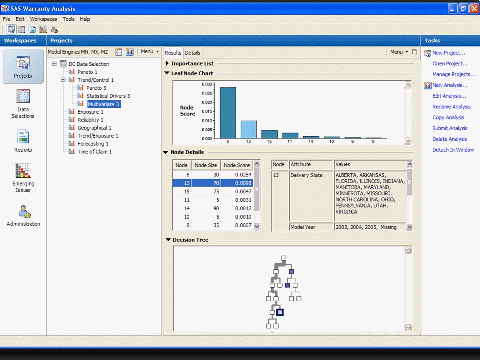
Task: Select the highlighted Multivariate 1 analysis
Action: click(103, 104)
